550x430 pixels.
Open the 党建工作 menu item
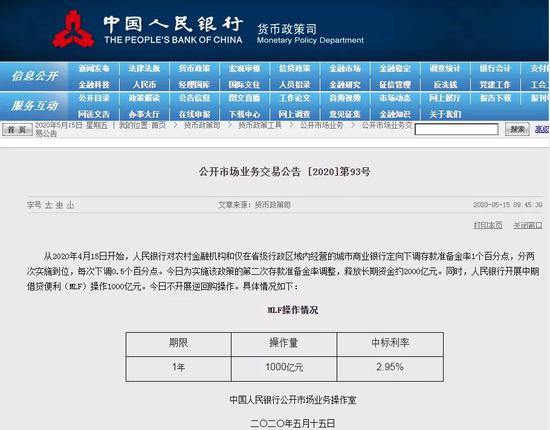click(495, 85)
